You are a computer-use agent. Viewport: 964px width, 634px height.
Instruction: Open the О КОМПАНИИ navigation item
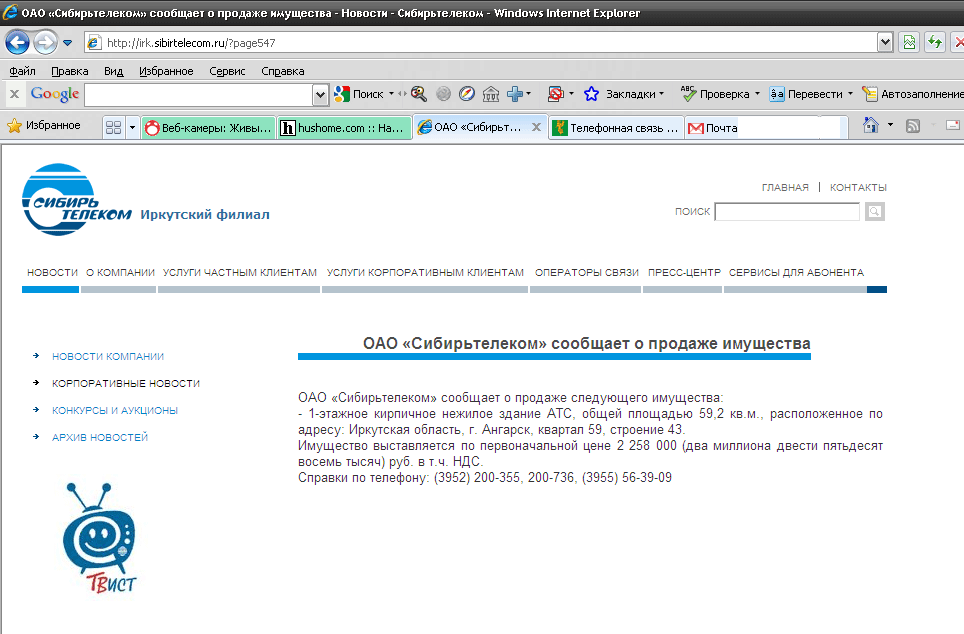[x=120, y=272]
